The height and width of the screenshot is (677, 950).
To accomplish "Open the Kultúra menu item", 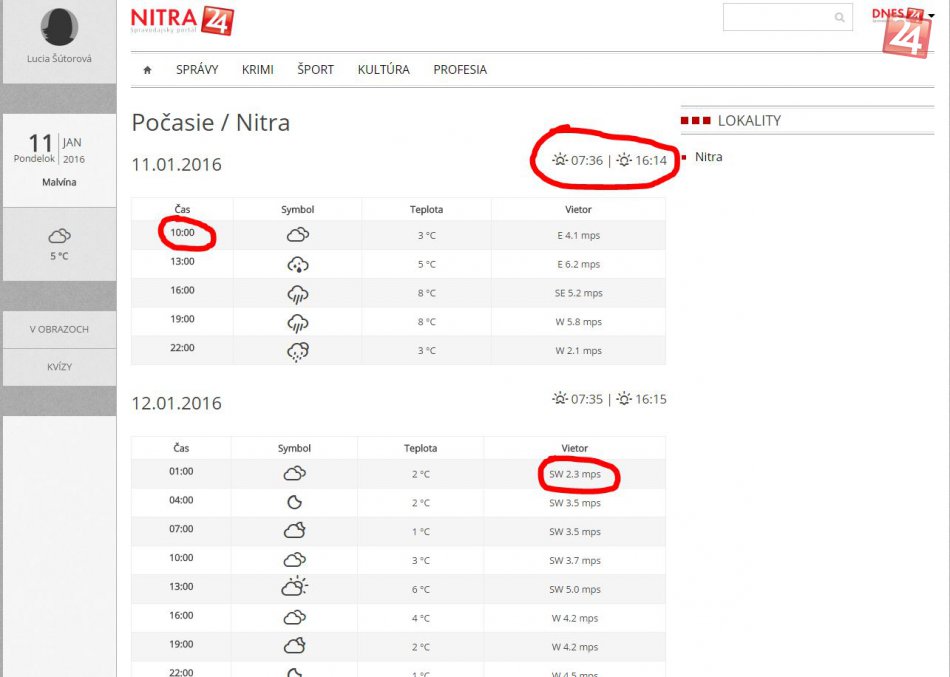I will [x=383, y=70].
